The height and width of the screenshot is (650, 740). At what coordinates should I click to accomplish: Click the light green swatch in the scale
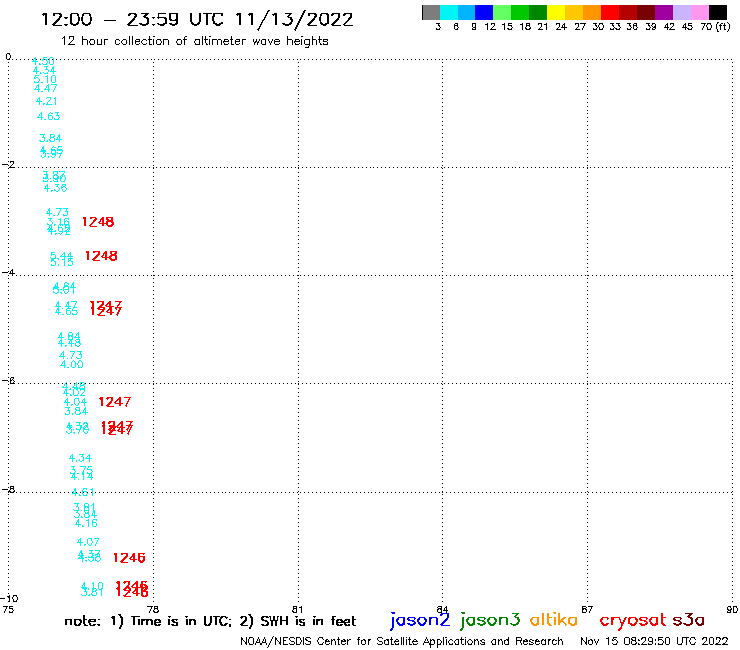[x=502, y=12]
